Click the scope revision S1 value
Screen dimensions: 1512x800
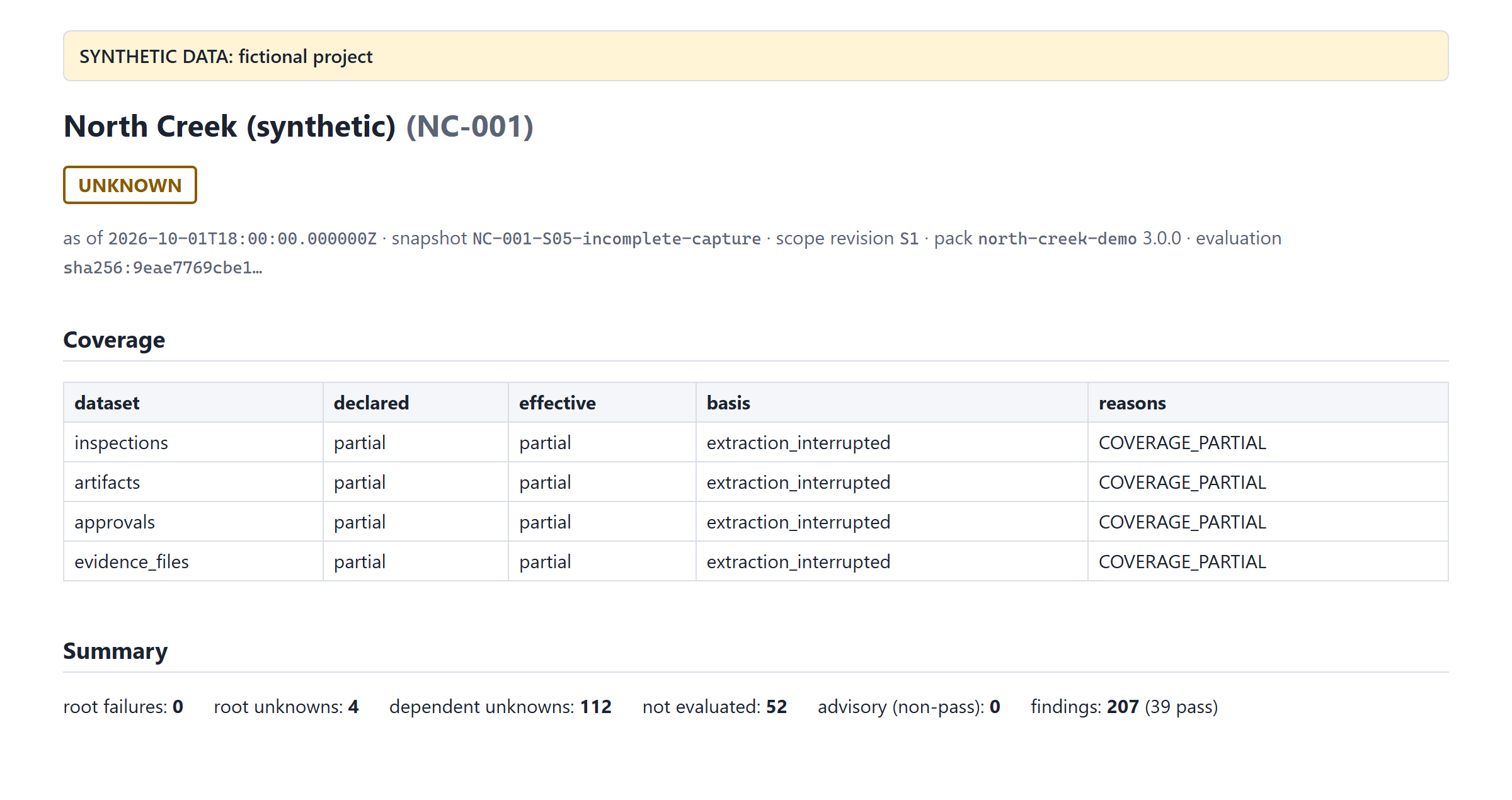(909, 239)
